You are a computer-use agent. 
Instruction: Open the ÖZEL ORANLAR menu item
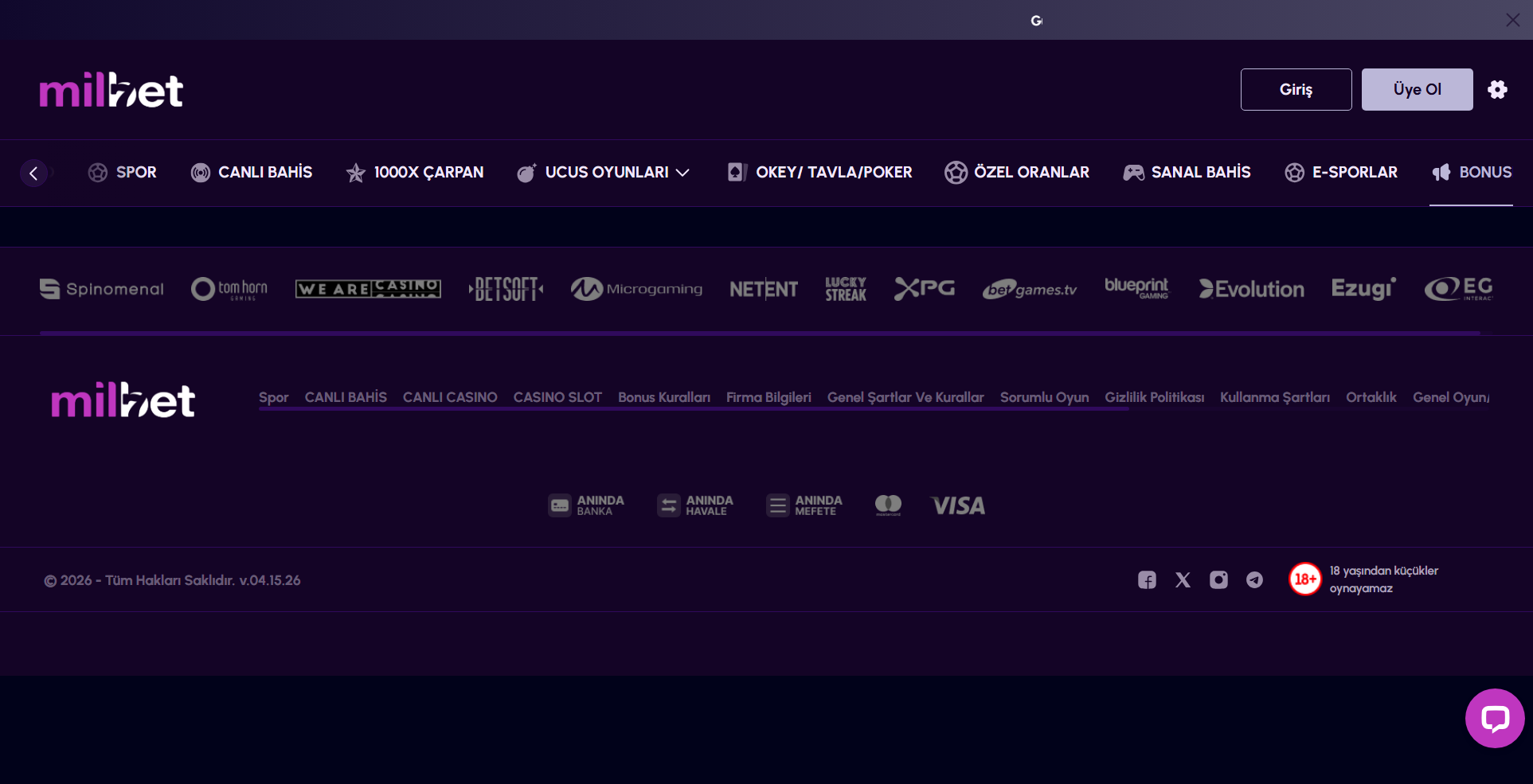pos(1016,173)
